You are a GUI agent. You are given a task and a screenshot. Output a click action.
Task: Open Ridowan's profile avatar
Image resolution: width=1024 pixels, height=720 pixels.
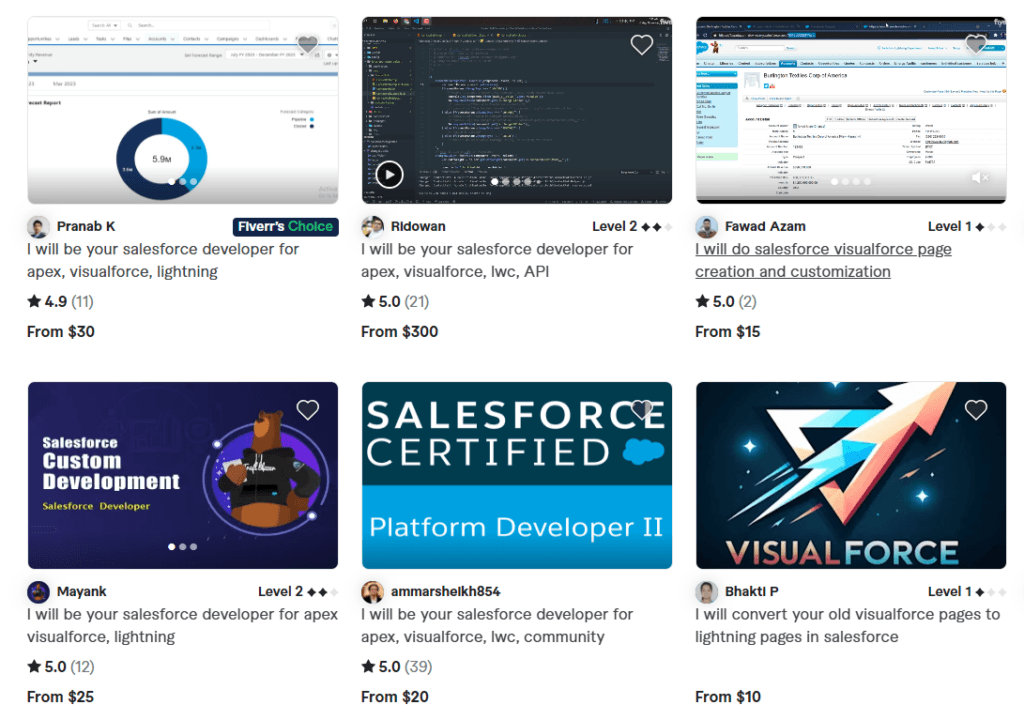pos(373,227)
